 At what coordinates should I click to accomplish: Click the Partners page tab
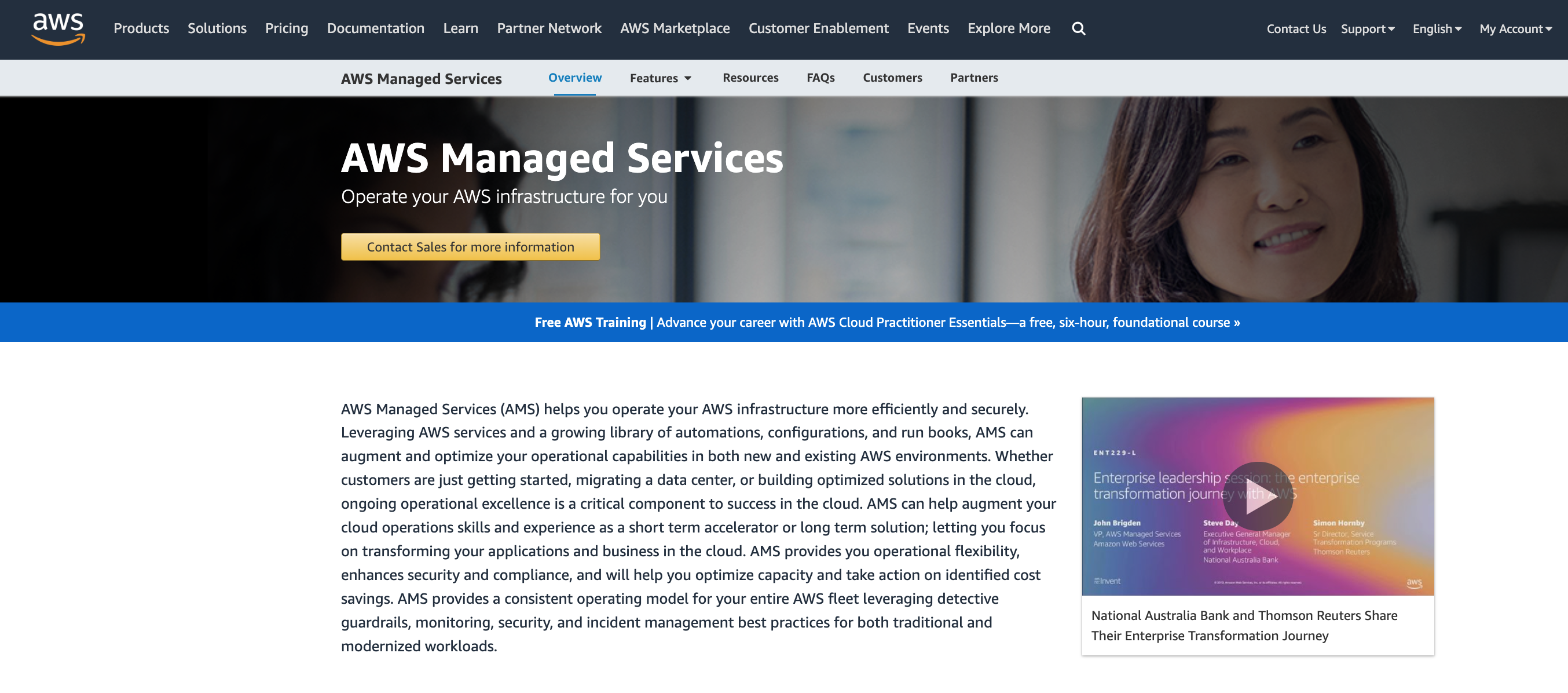(x=972, y=77)
